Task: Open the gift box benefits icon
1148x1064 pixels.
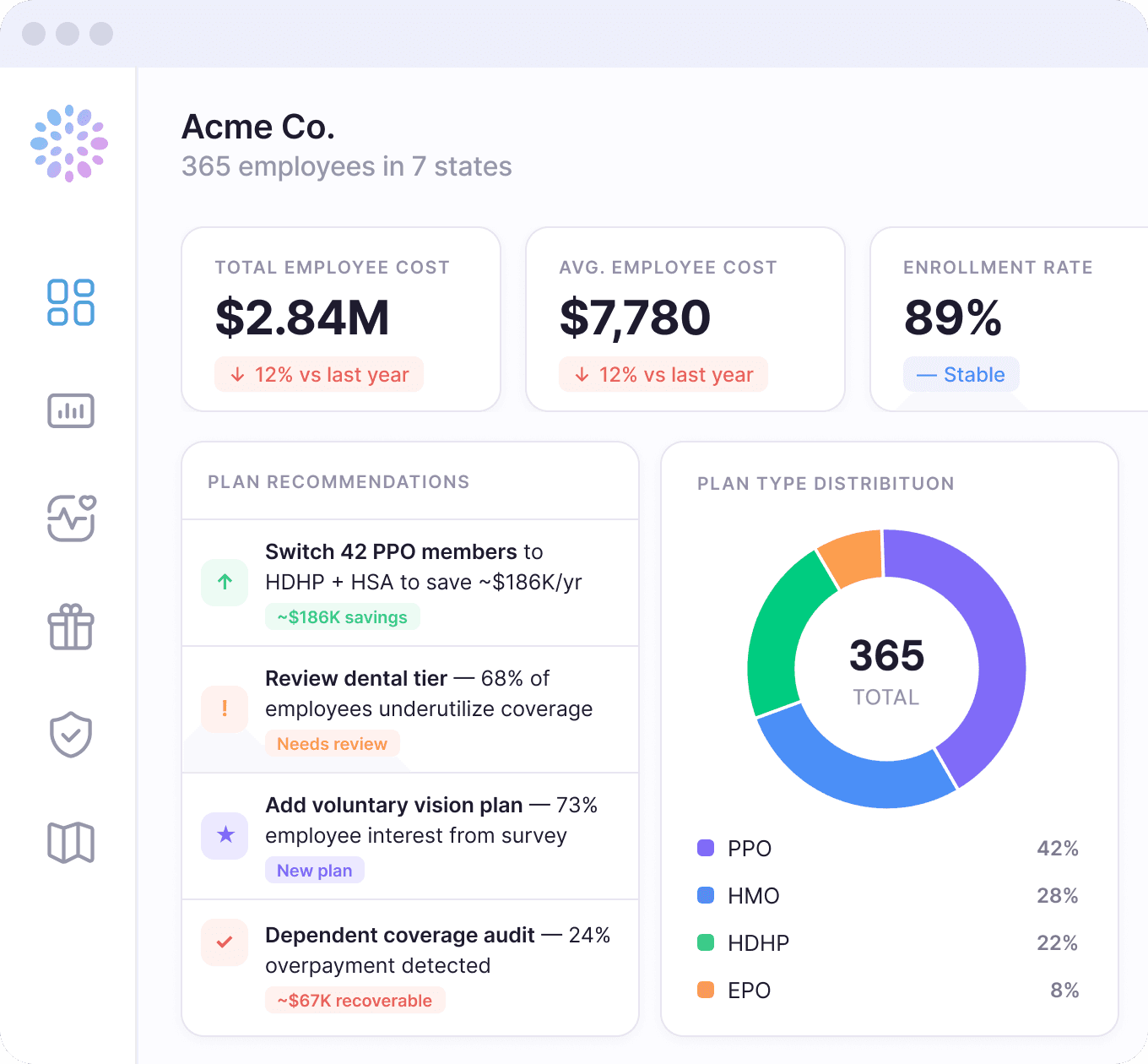Action: [x=71, y=627]
